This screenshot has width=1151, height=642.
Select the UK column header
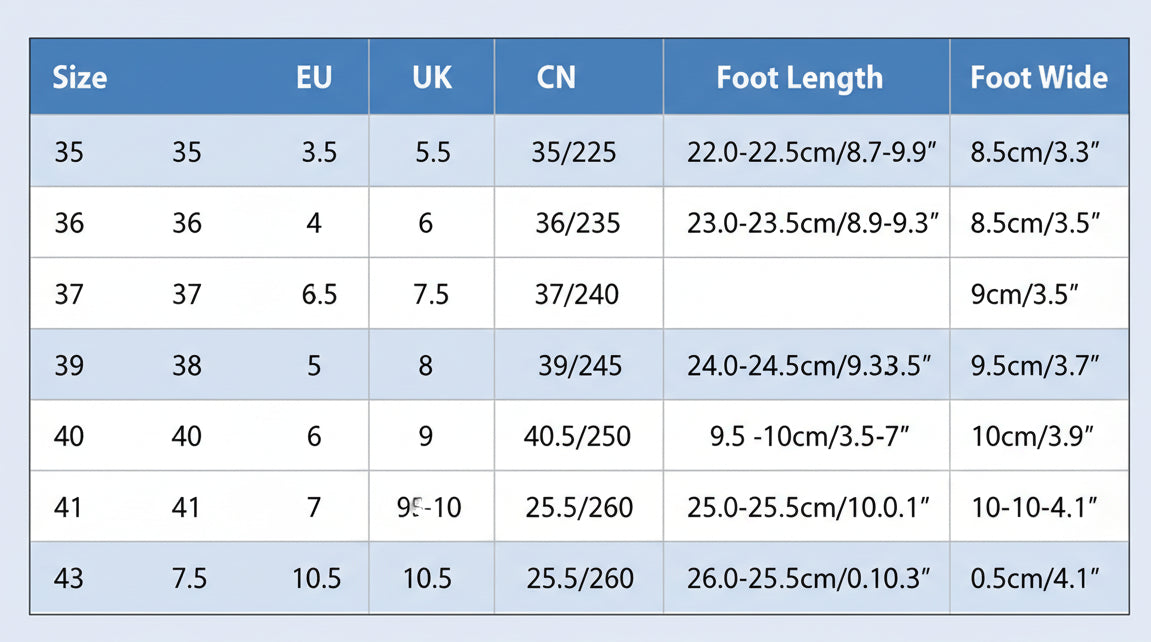(x=432, y=77)
